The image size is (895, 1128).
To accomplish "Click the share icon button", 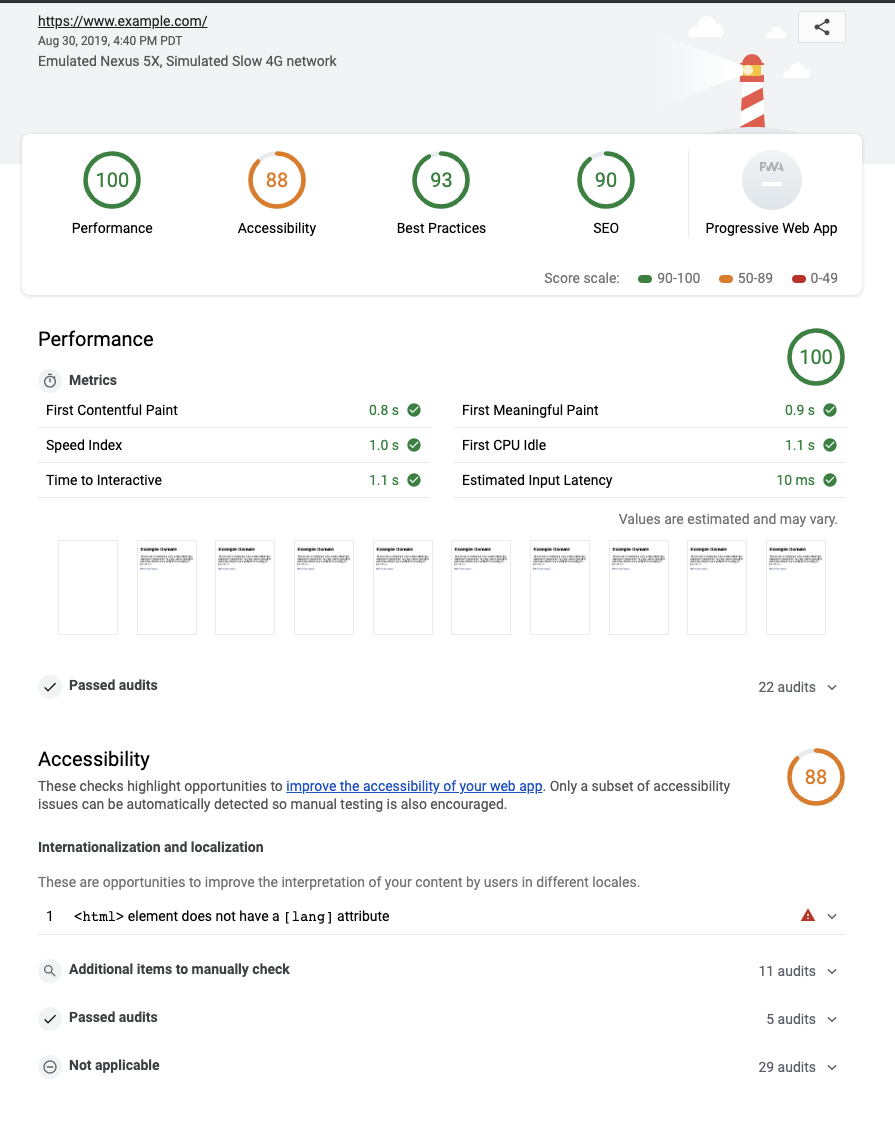I will (822, 28).
